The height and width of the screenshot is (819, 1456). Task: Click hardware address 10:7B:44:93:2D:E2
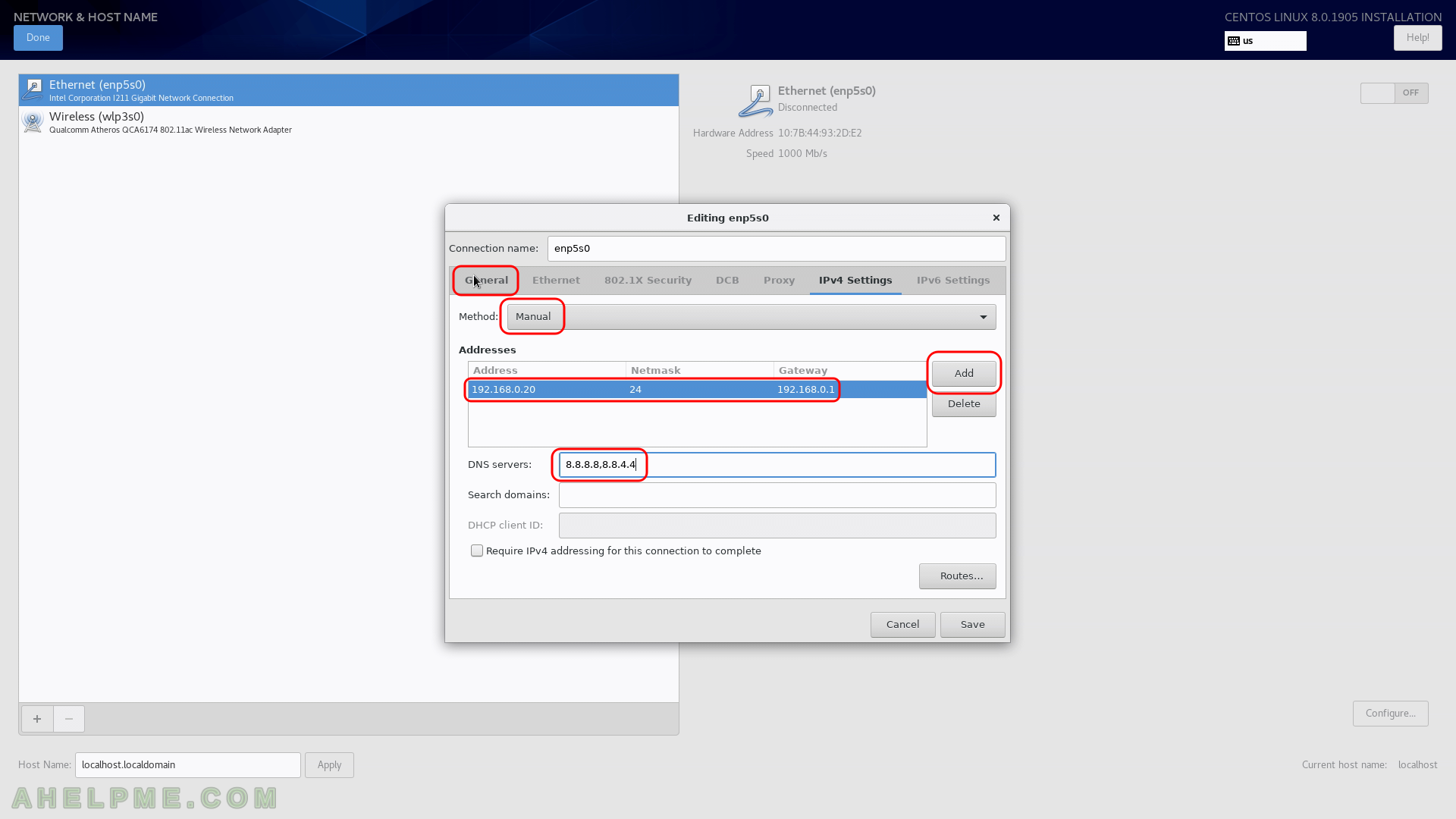(820, 133)
